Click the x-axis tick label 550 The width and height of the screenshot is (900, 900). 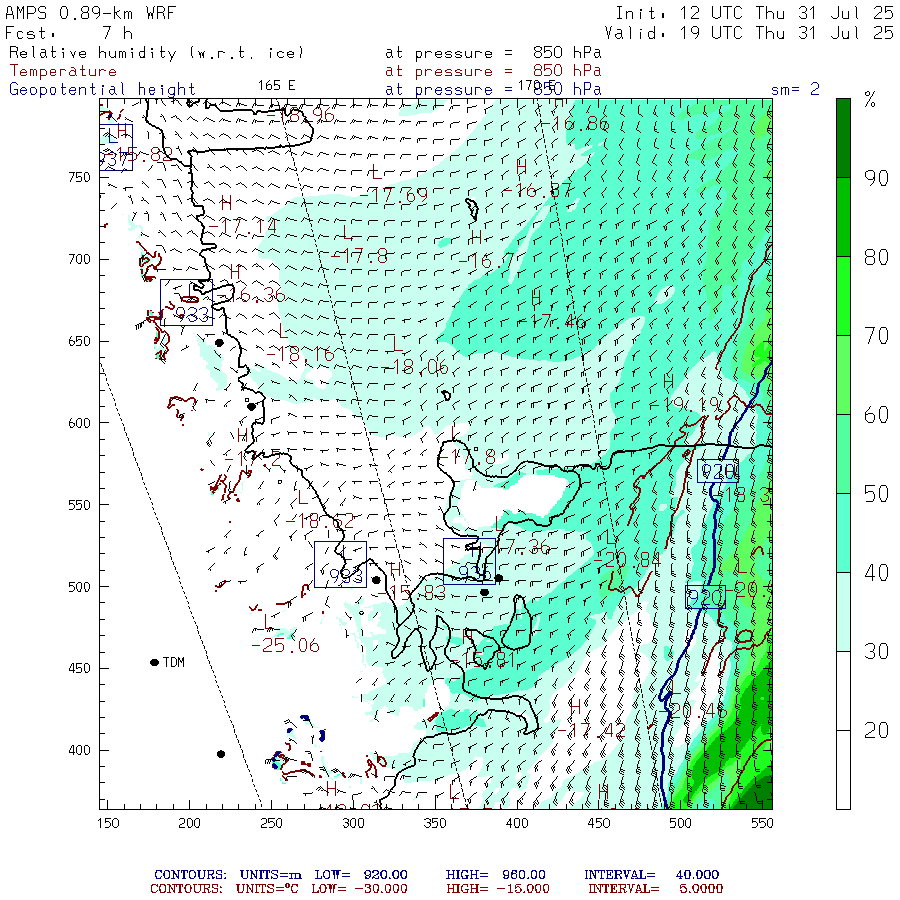pyautogui.click(x=762, y=824)
